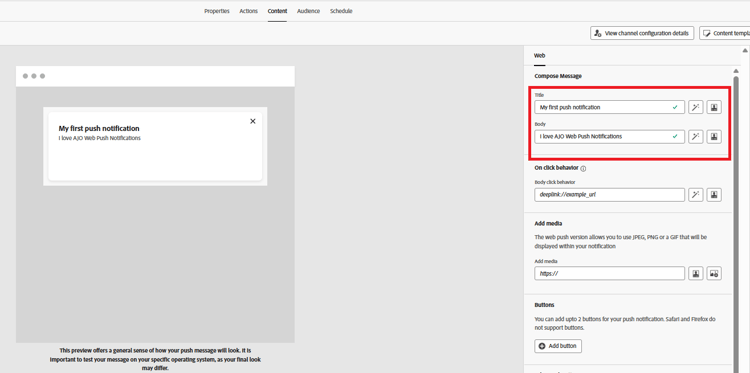Open personalization wand for Body click behavior
750x373 pixels.
(x=695, y=195)
